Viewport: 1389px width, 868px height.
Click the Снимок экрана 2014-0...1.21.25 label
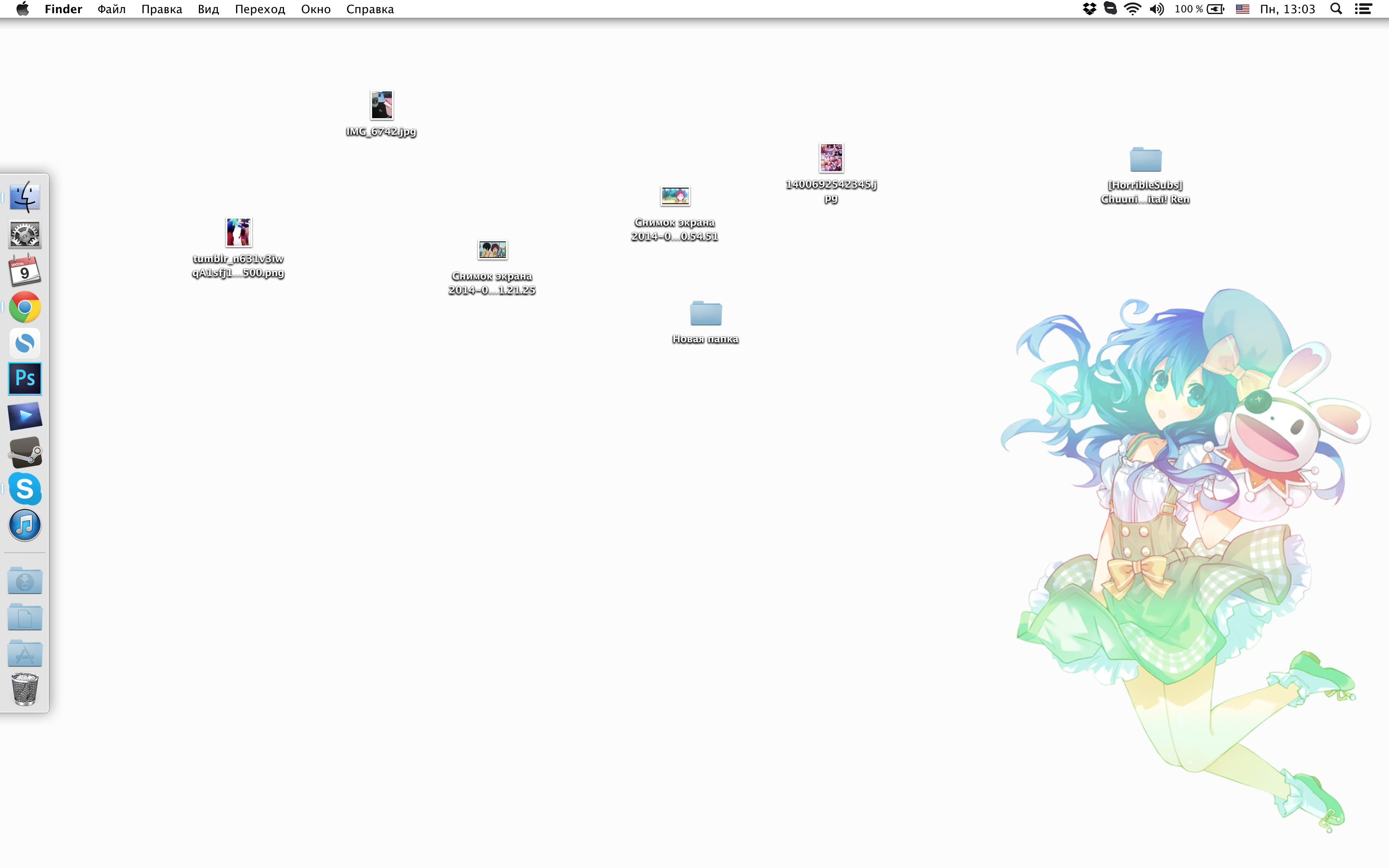pyautogui.click(x=492, y=283)
